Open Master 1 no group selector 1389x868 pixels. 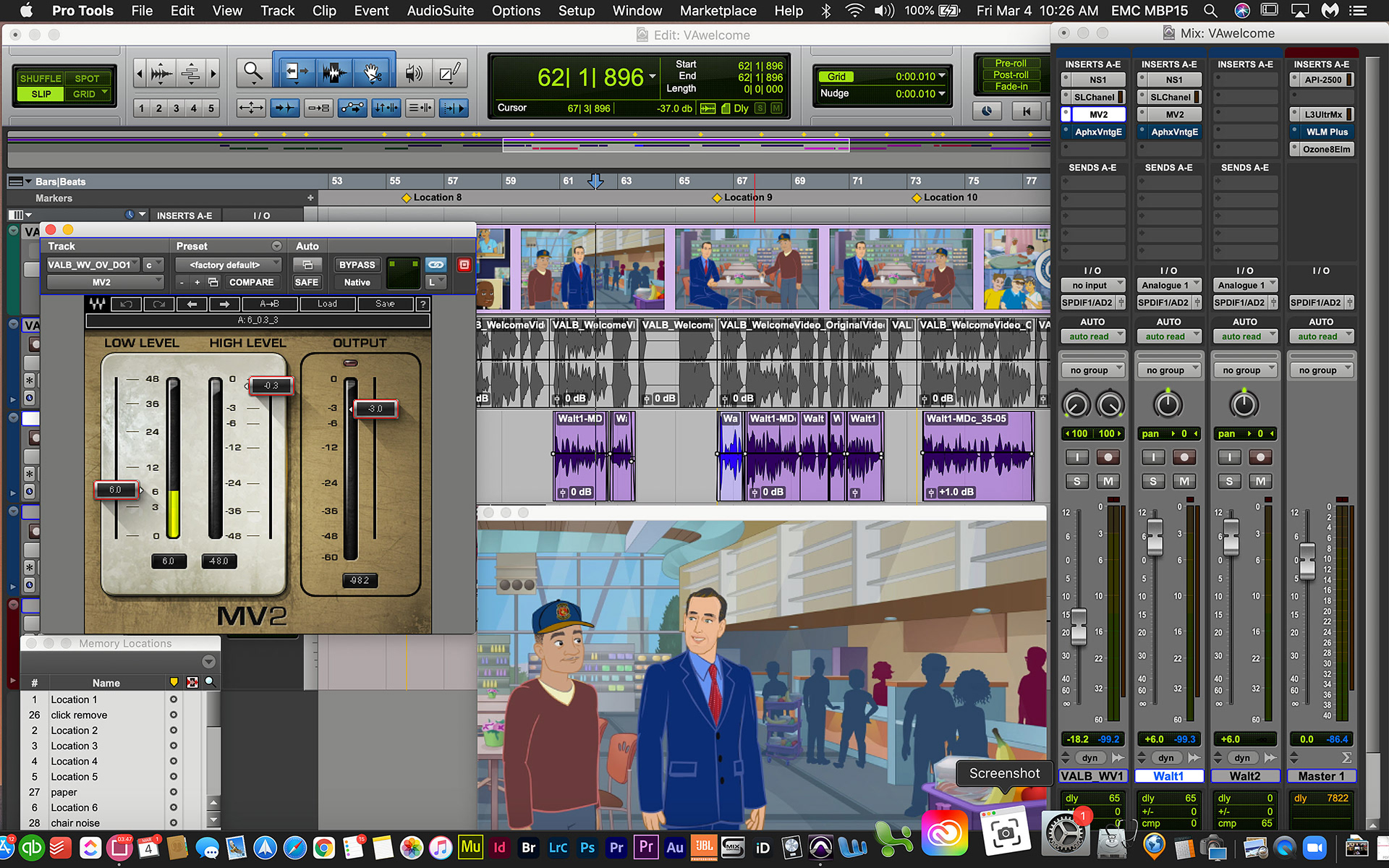tap(1321, 370)
